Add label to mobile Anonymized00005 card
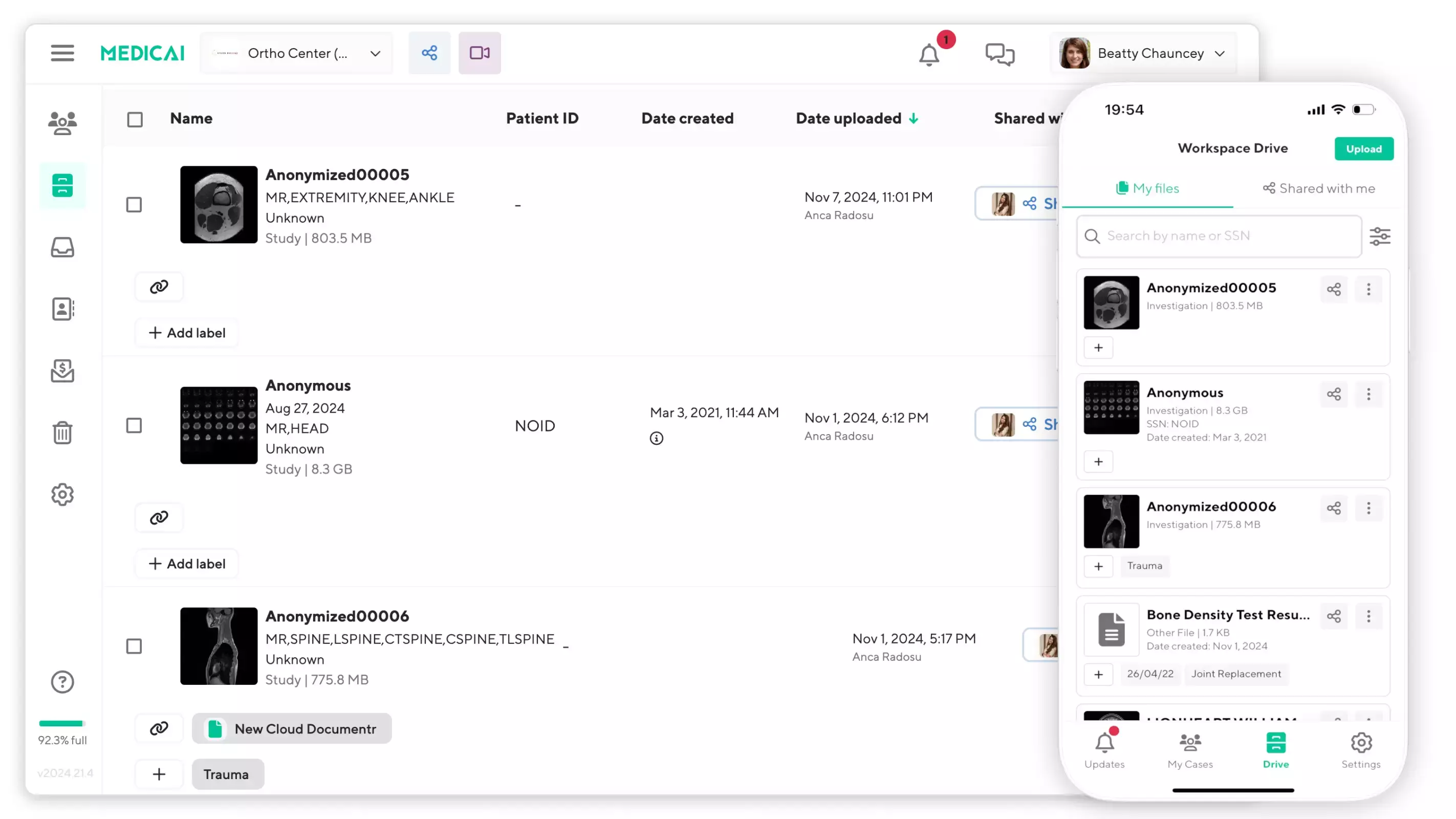Image resolution: width=1456 pixels, height=819 pixels. coord(1098,348)
